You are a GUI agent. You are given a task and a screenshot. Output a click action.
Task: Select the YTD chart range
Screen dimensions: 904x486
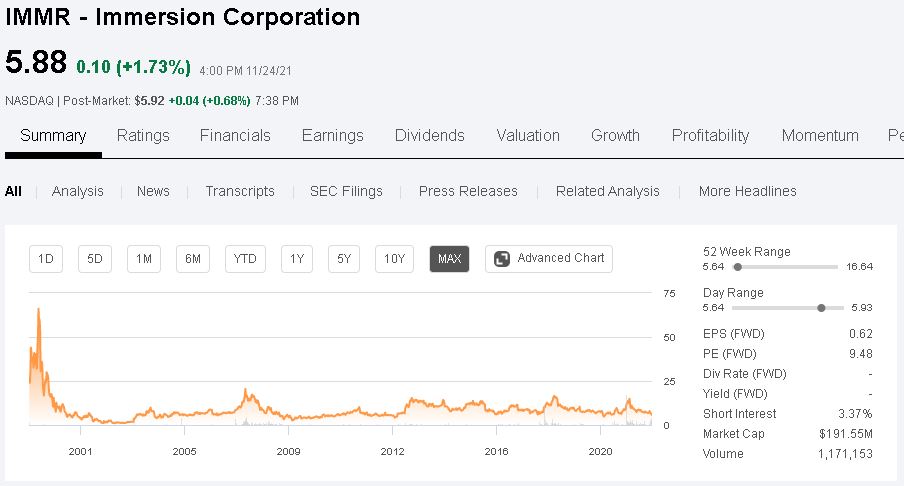pos(245,259)
